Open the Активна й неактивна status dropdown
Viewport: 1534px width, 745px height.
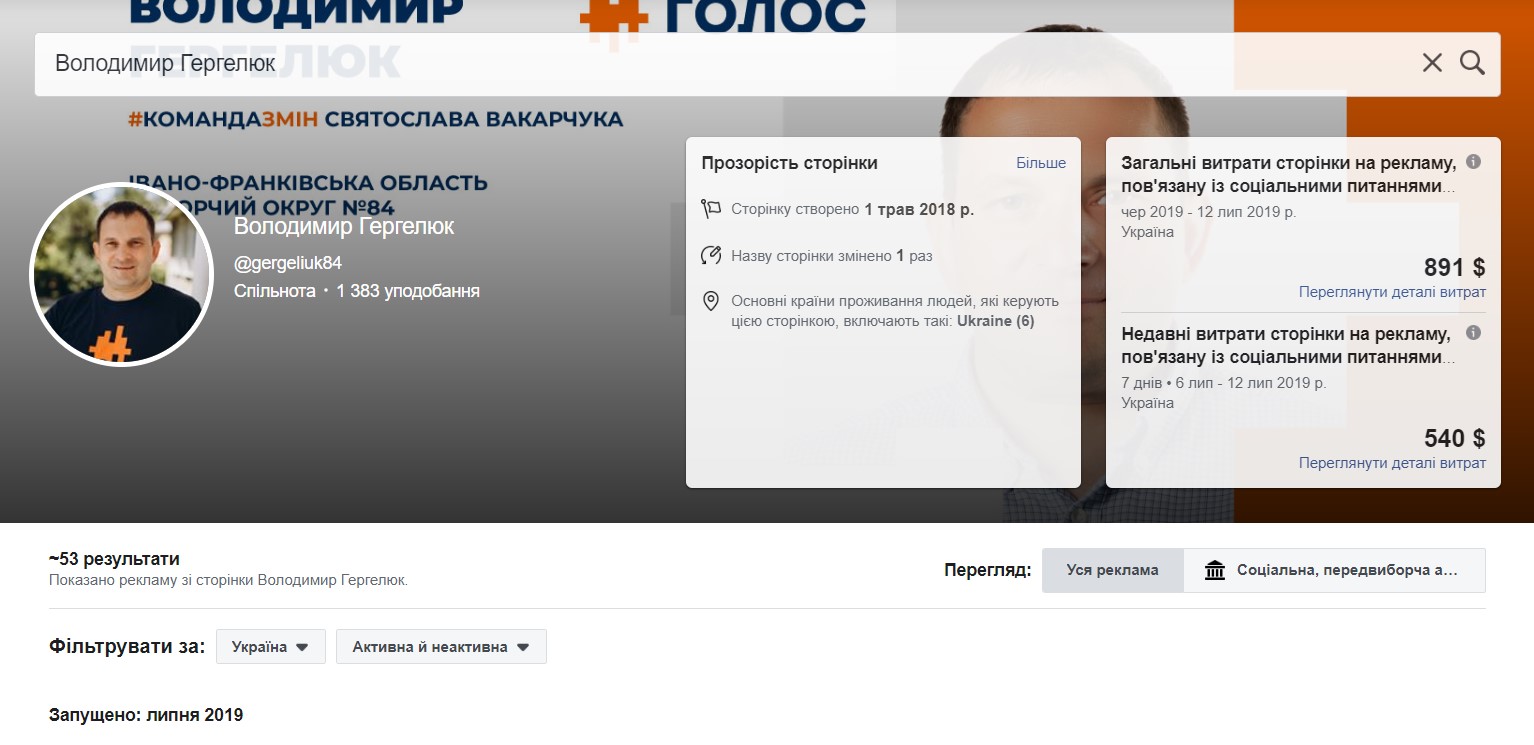pos(441,647)
